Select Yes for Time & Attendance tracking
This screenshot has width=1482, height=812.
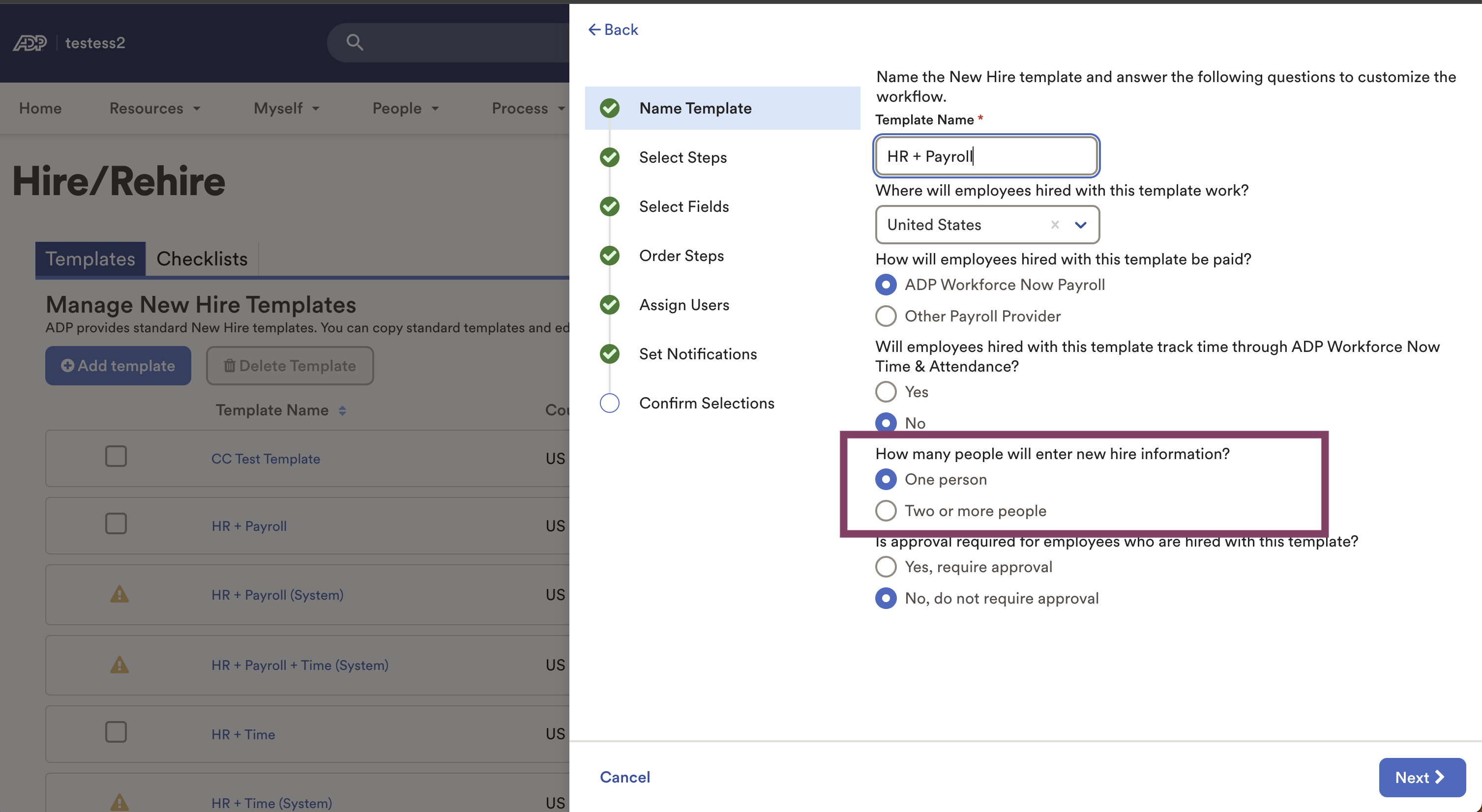tap(886, 392)
